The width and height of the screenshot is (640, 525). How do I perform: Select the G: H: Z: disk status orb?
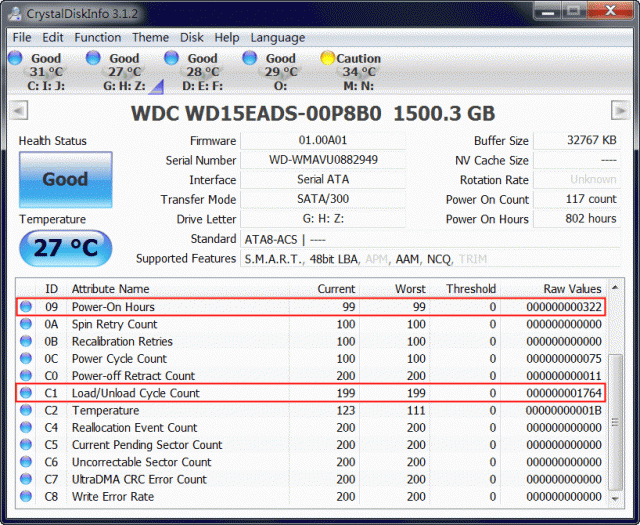(93, 58)
